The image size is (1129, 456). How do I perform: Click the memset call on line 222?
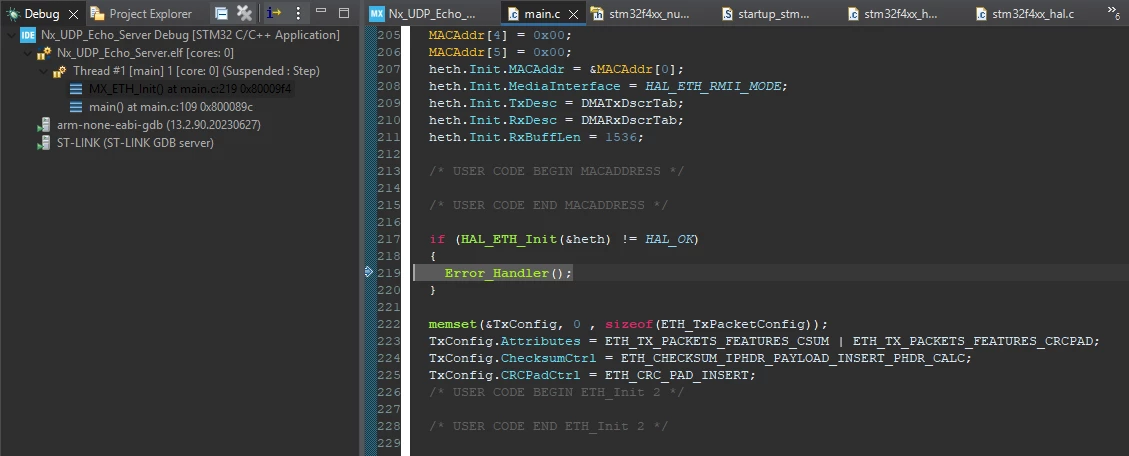452,324
